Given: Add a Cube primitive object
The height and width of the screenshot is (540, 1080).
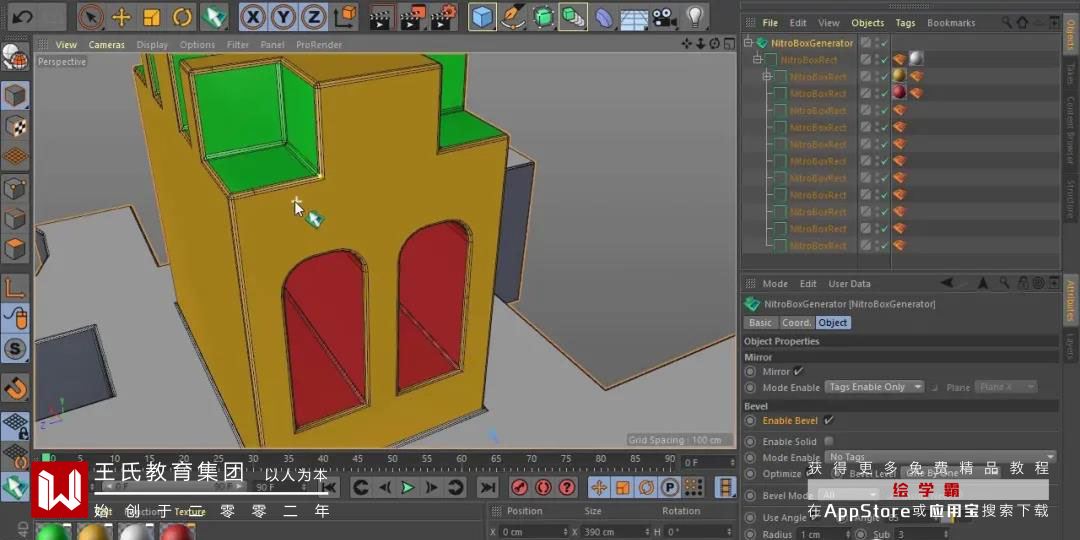Looking at the screenshot, I should pyautogui.click(x=483, y=17).
